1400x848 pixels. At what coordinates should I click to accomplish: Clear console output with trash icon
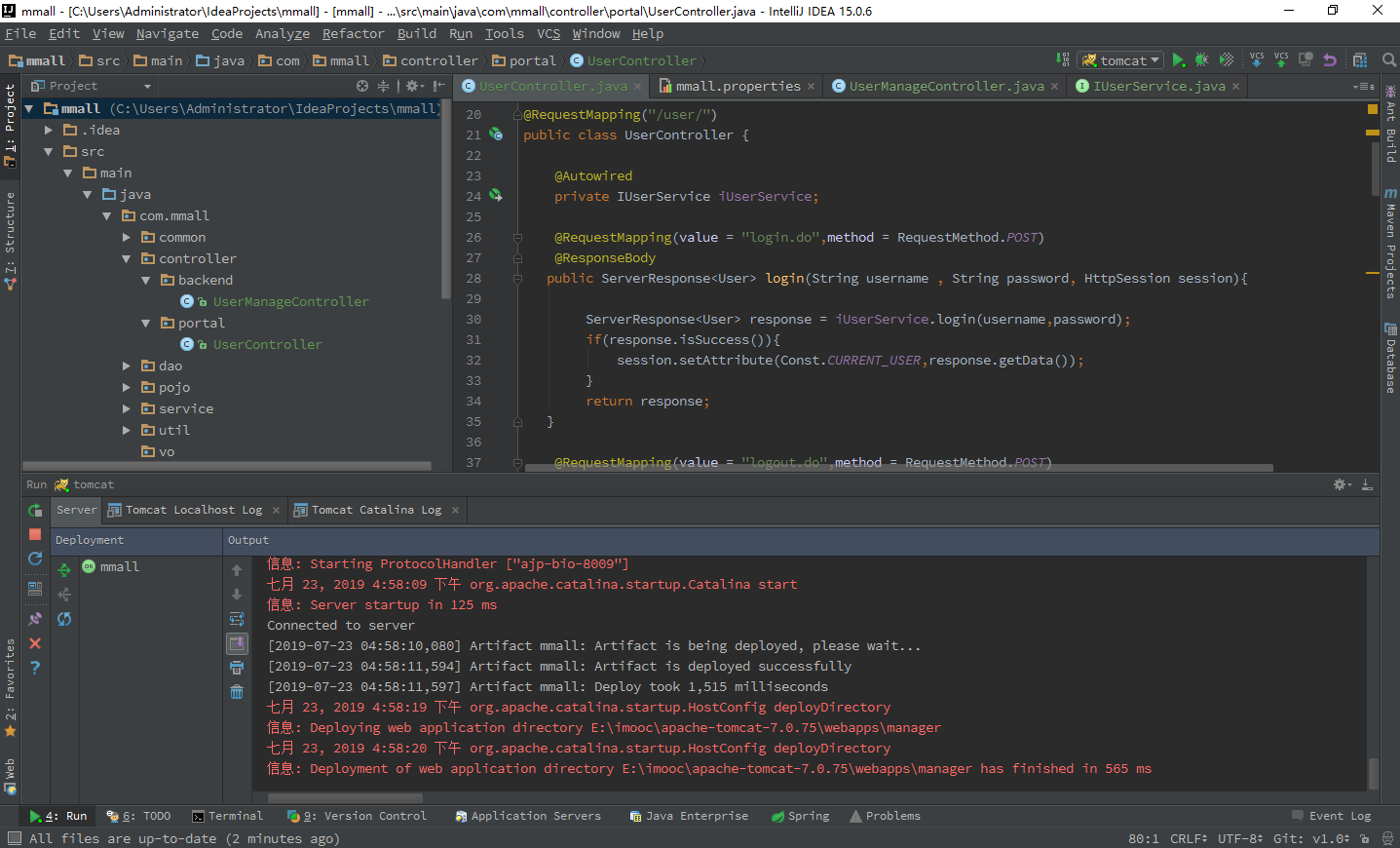[x=237, y=692]
